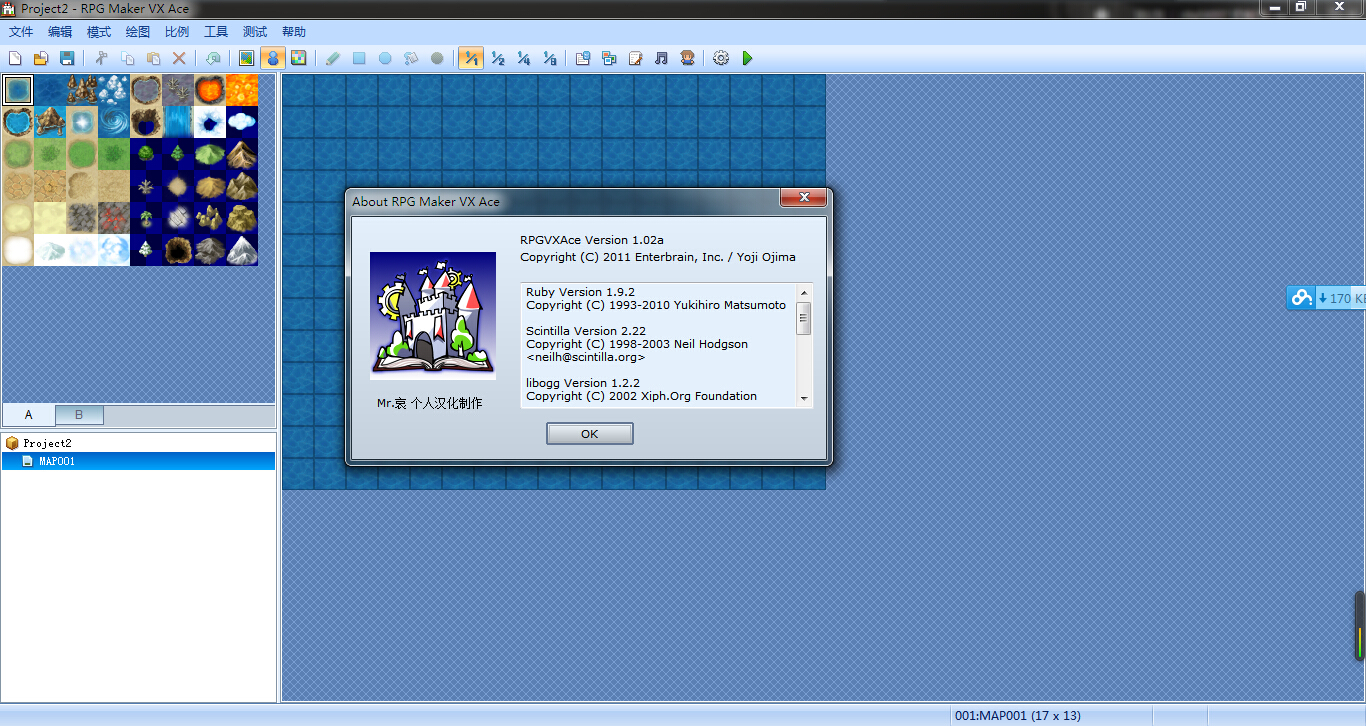This screenshot has width=1366, height=726.
Task: Select the Cut scissors icon
Action: click(x=101, y=59)
